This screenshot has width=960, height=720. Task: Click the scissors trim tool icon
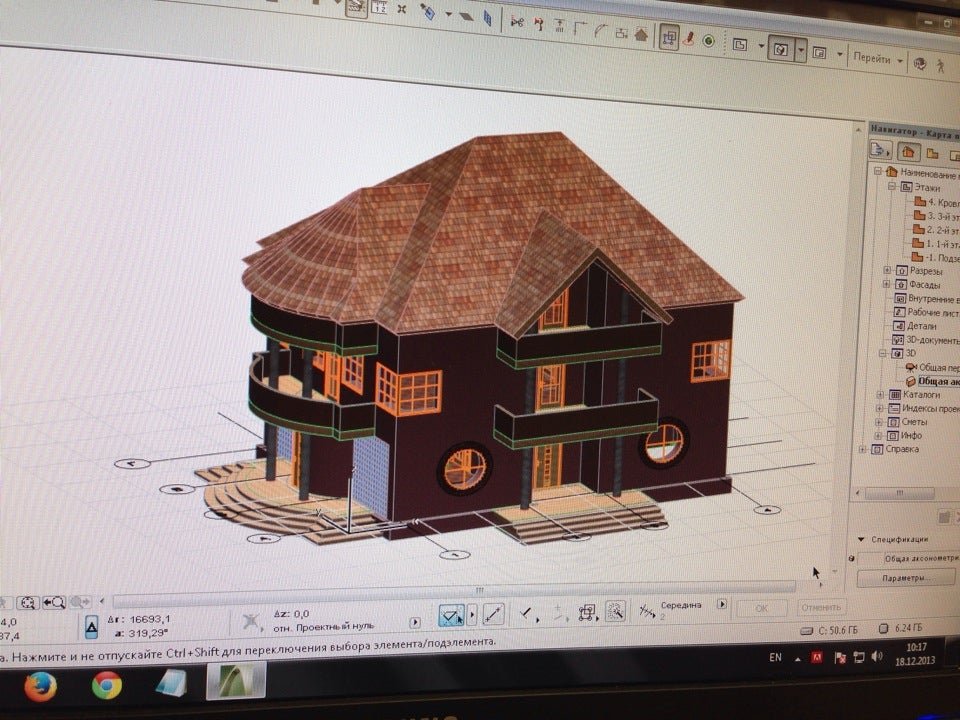tap(514, 19)
